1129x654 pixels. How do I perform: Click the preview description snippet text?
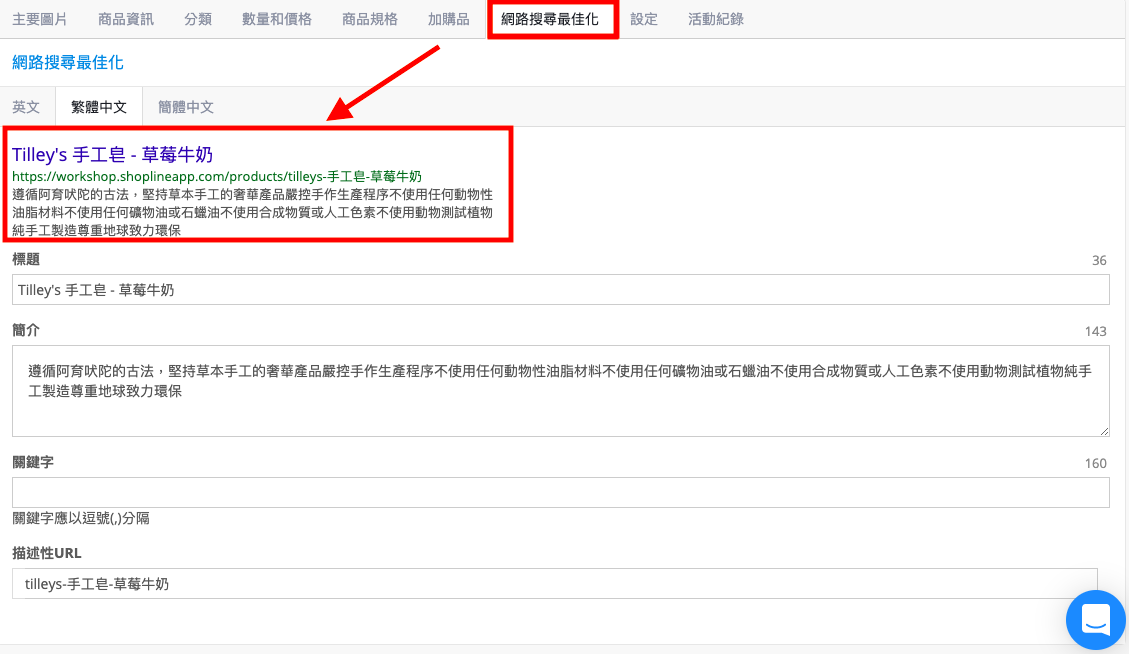tap(252, 212)
